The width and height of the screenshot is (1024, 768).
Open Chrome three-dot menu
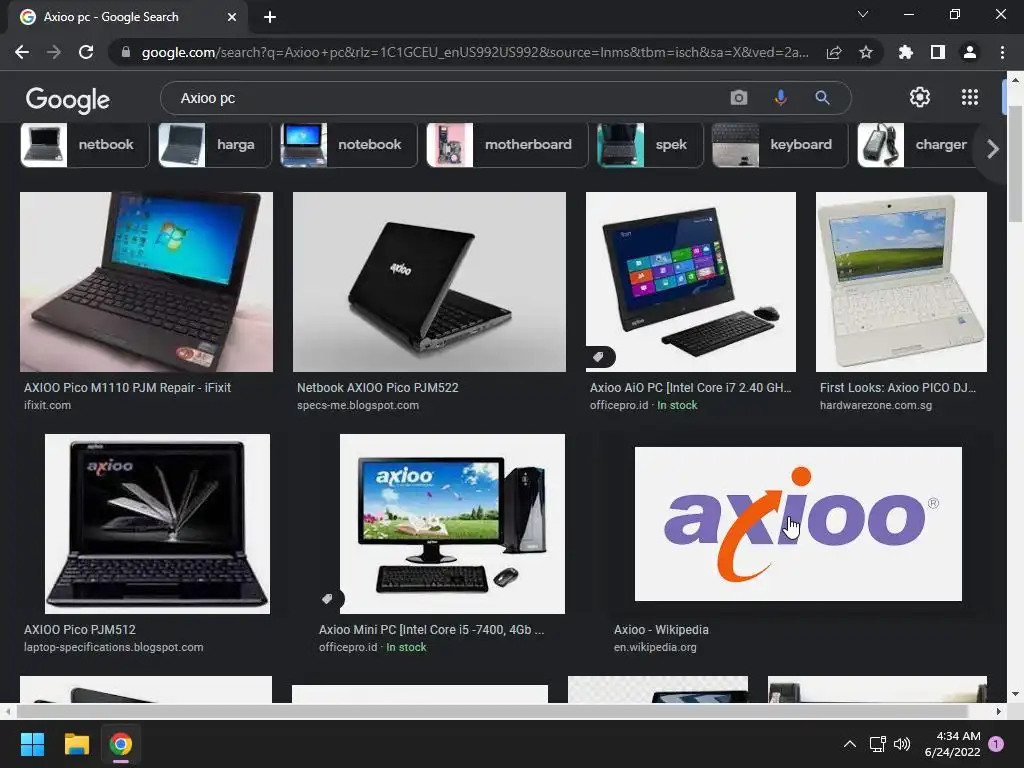coord(1002,52)
